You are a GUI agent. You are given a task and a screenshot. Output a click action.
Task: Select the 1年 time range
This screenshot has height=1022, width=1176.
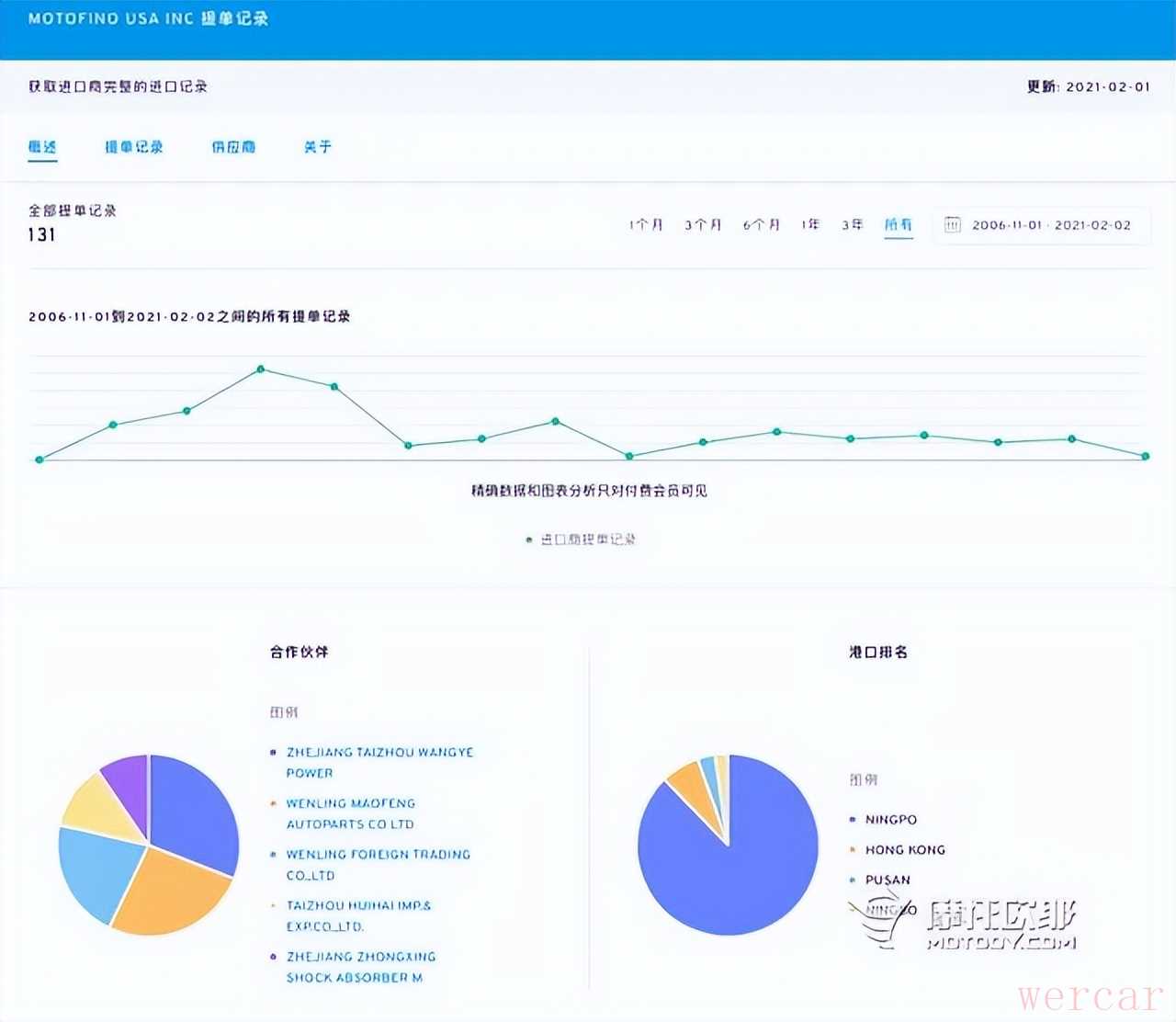[809, 225]
